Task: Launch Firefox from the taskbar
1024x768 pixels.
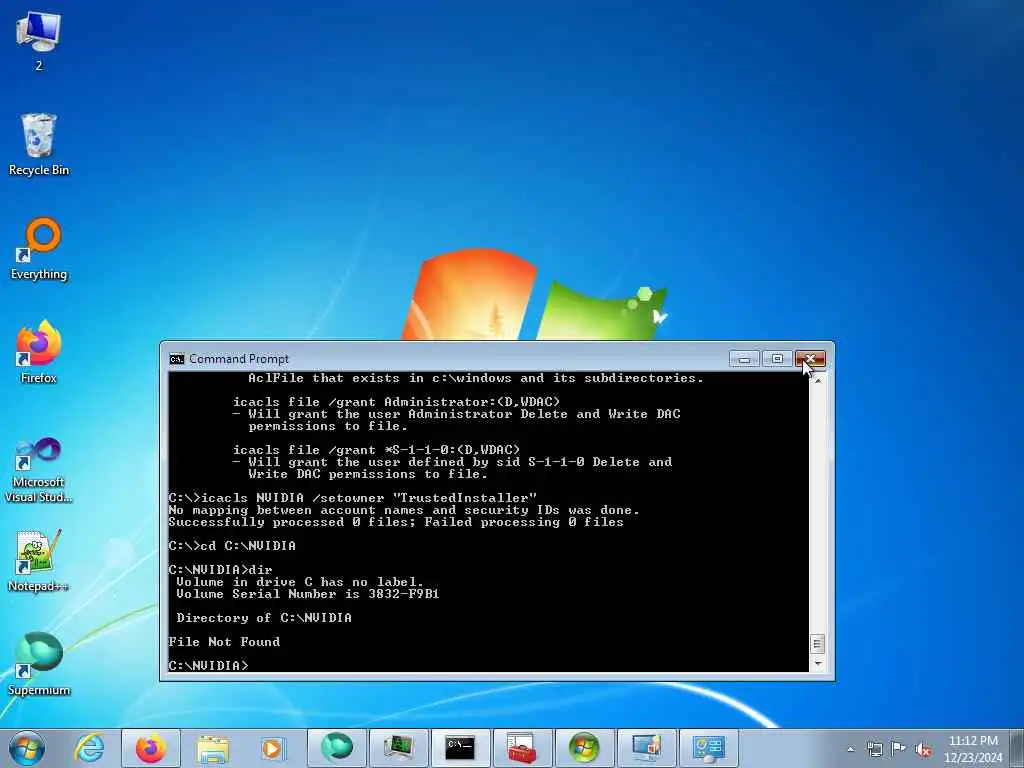Action: point(151,748)
